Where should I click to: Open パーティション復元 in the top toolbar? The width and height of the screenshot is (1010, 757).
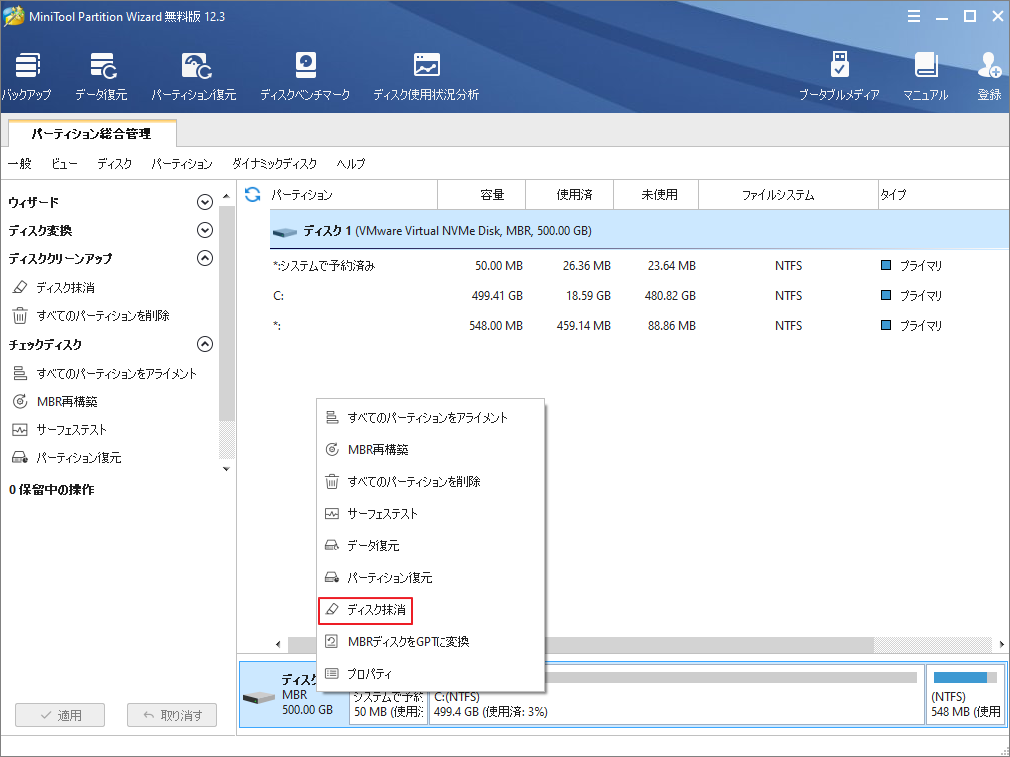pos(194,77)
